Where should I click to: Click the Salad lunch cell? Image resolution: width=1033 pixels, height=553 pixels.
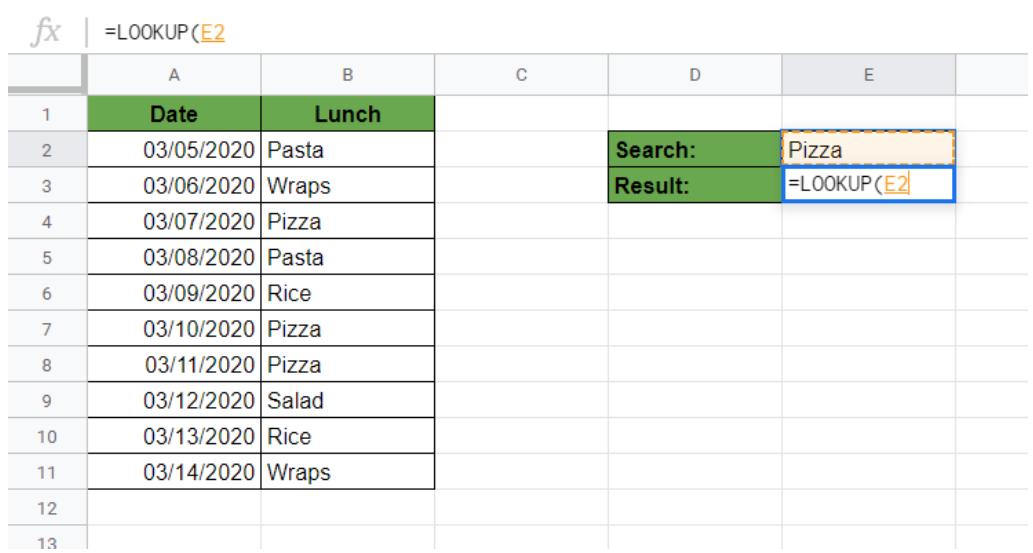(x=347, y=402)
